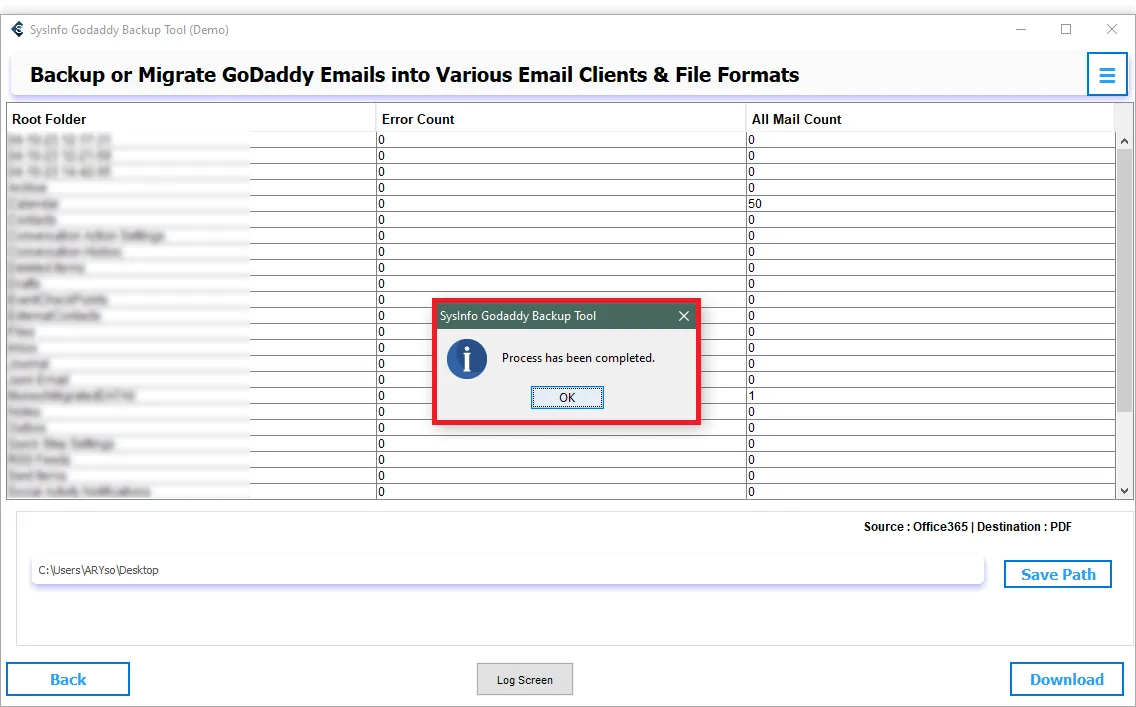Click the "Process has been completed." message

pos(578,358)
